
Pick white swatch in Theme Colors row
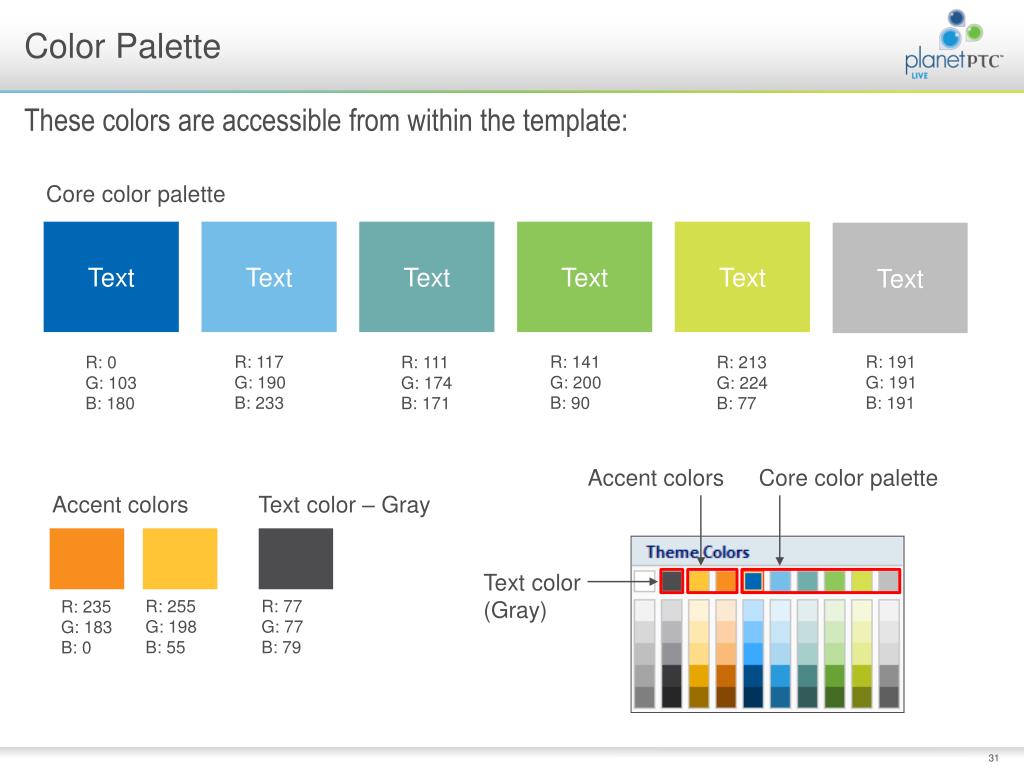[645, 581]
